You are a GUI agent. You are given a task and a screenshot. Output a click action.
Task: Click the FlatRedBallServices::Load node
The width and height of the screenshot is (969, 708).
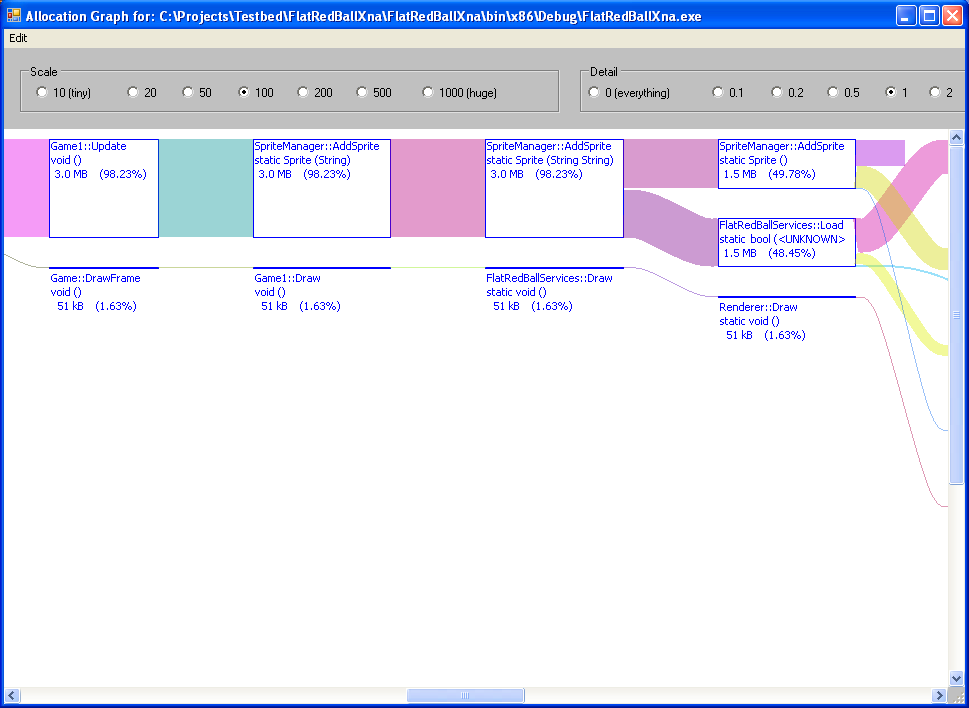point(787,242)
